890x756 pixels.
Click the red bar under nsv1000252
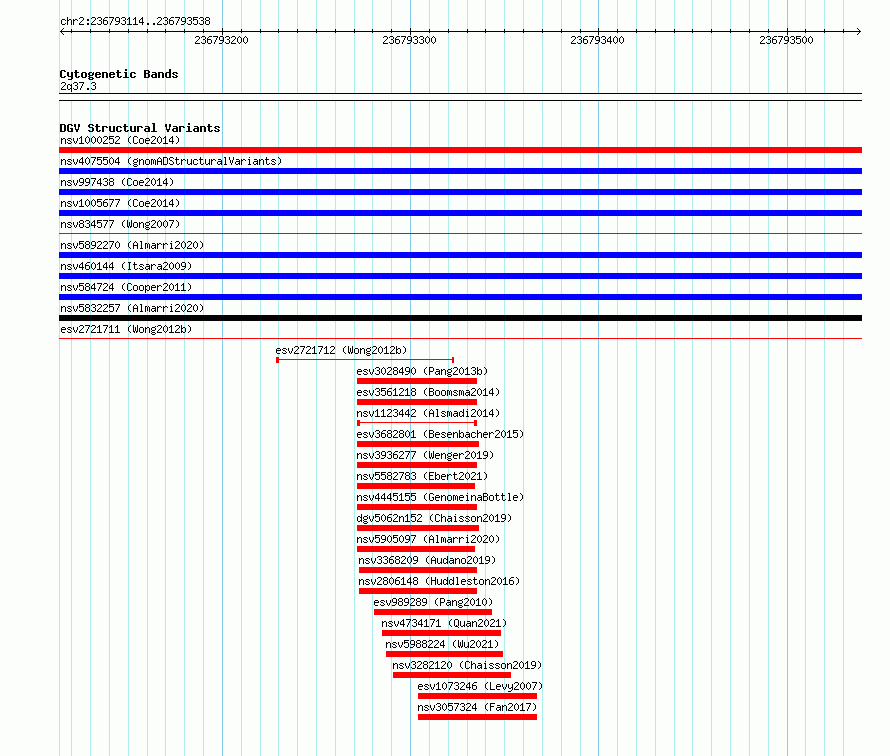[460, 150]
